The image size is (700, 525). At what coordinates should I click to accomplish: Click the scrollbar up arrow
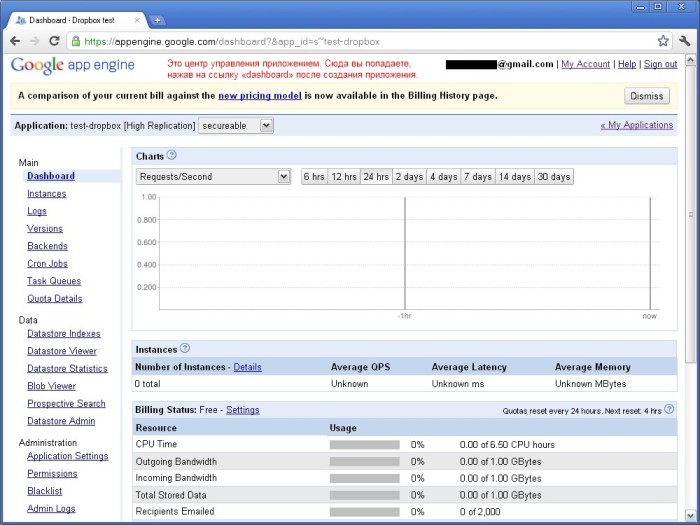click(690, 60)
